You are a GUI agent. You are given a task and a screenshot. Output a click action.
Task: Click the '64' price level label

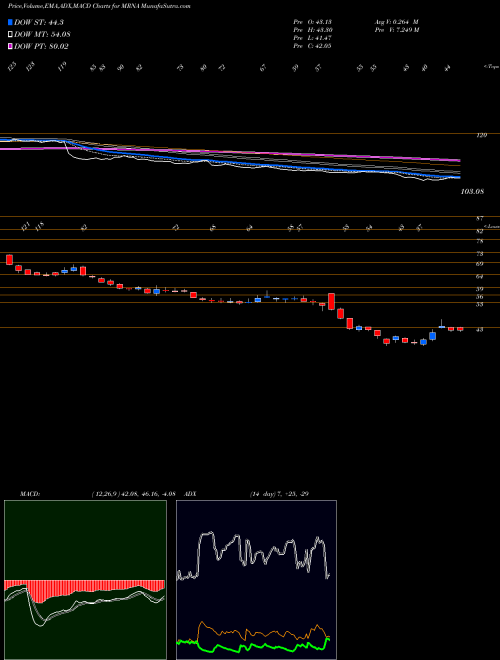(479, 277)
